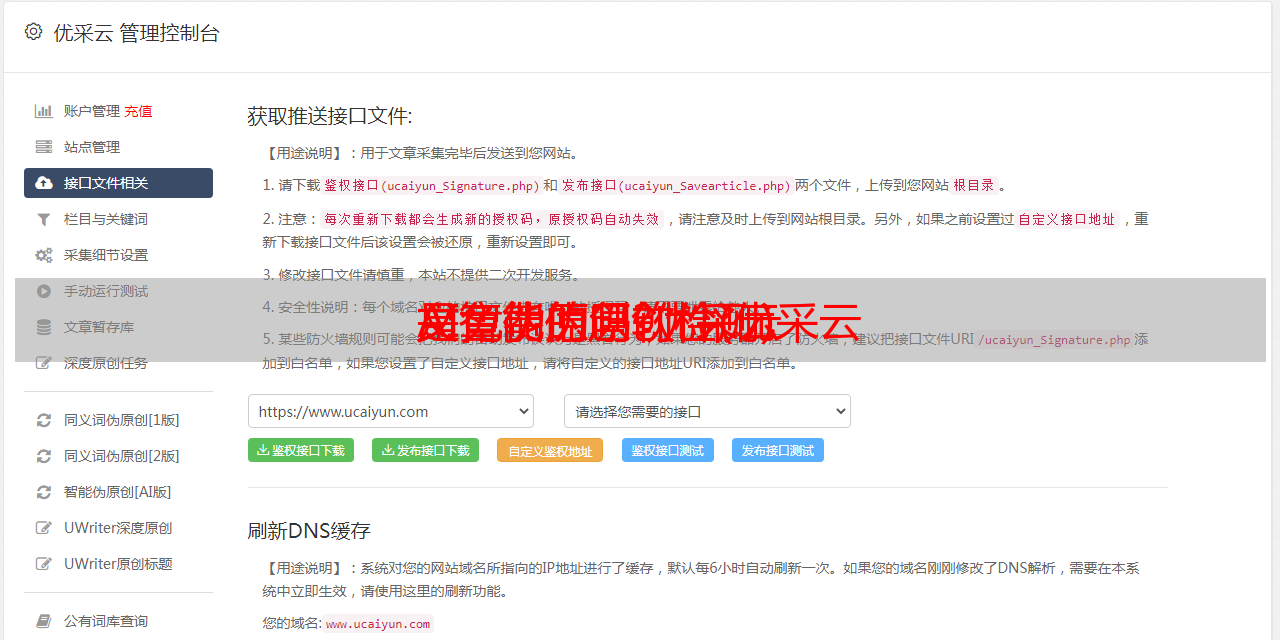Viewport: 1280px width, 640px height.
Task: Click the edit icon for 深度原创任务
Action: [44, 363]
